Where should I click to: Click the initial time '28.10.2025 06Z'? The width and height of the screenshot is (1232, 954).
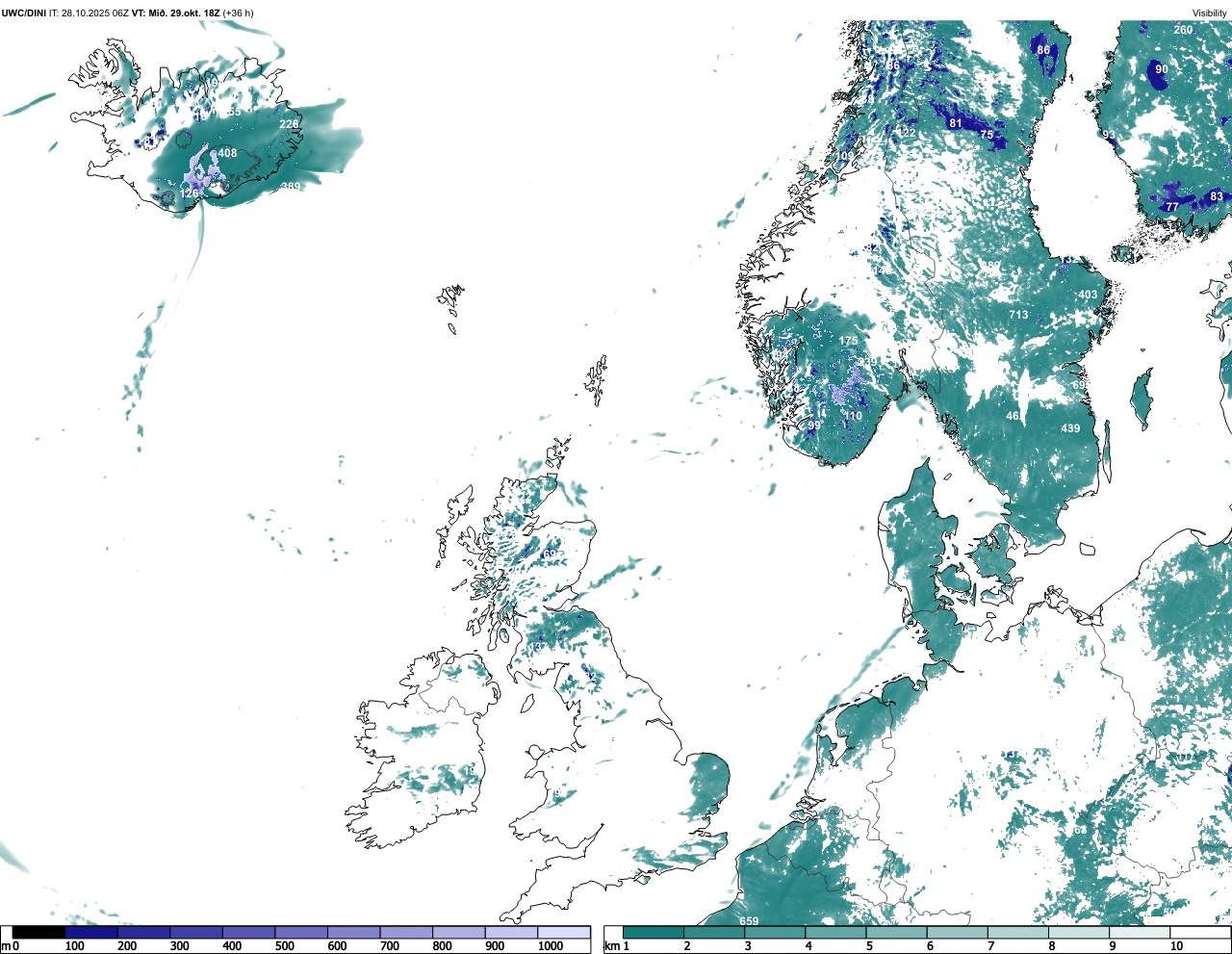95,13
